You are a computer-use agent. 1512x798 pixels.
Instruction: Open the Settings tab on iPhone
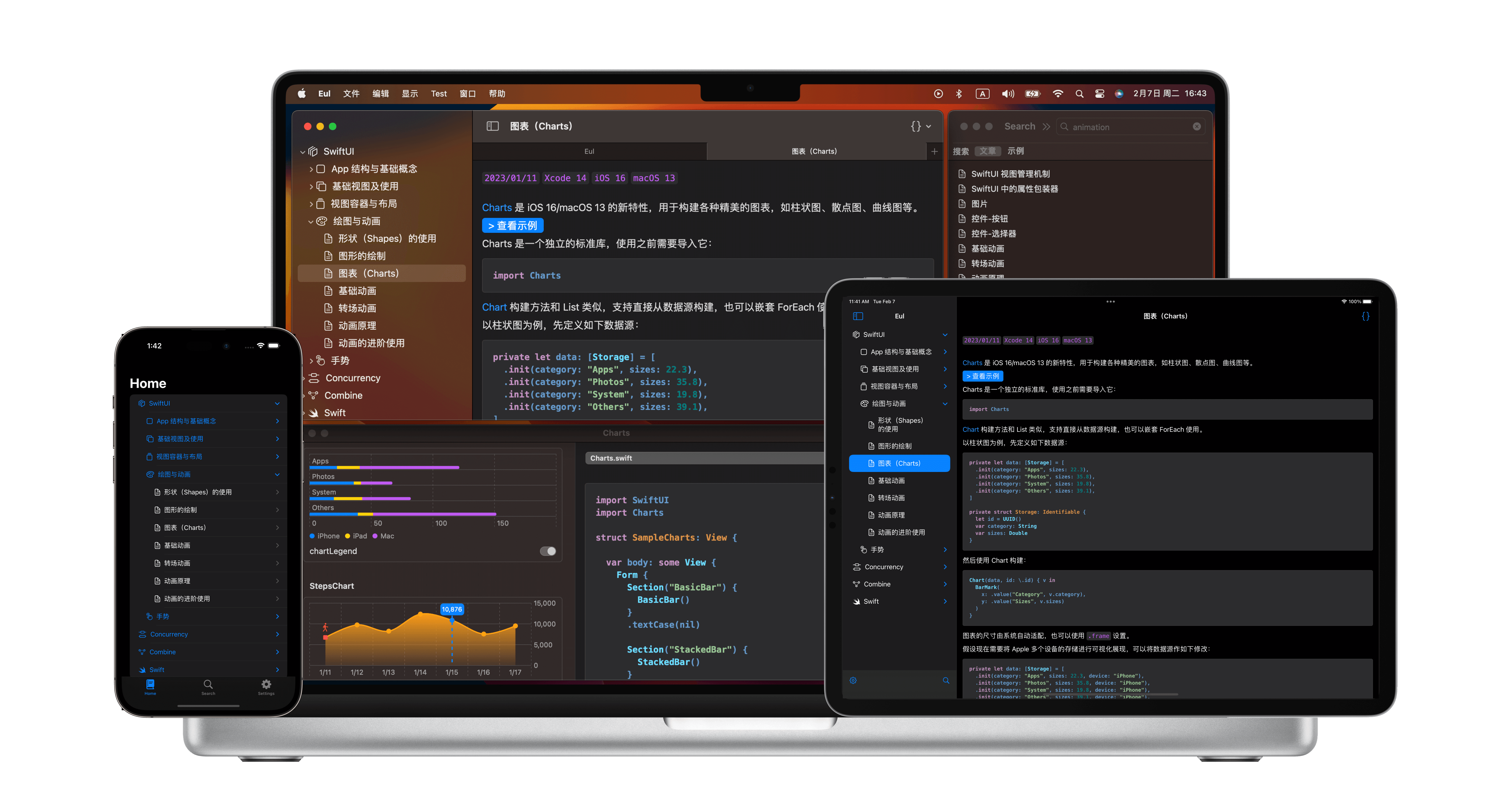(266, 687)
